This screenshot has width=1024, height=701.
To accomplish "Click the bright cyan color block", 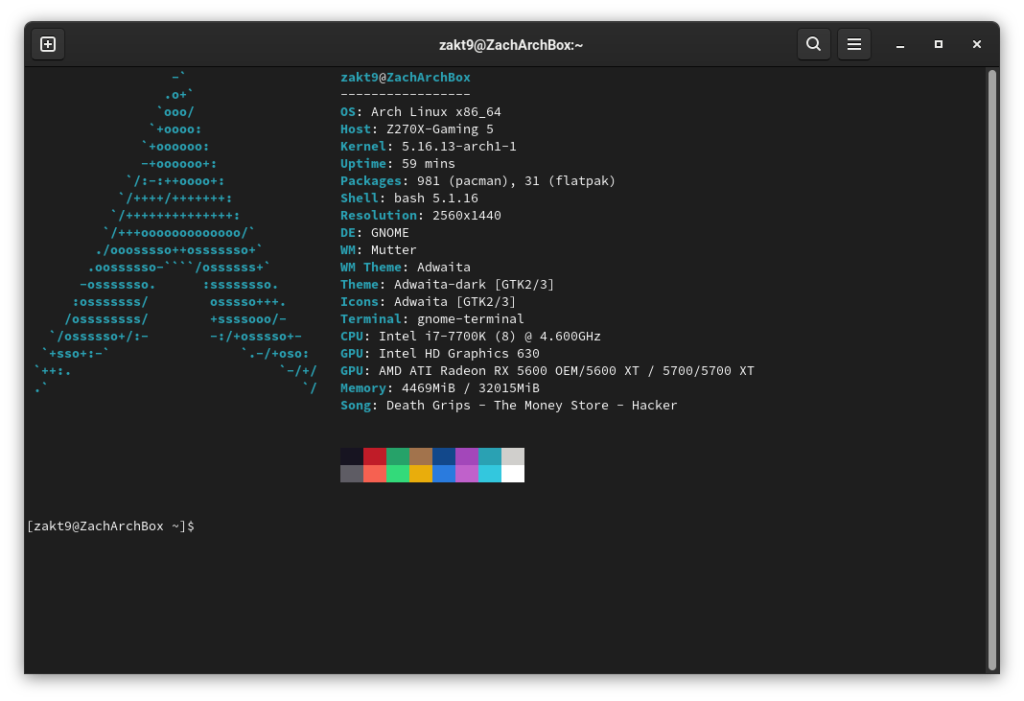I will click(x=490, y=474).
